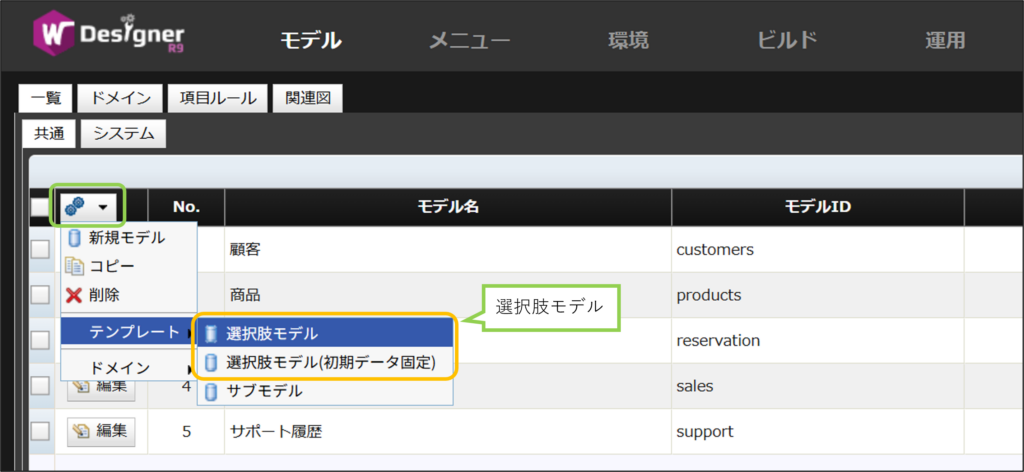Open the メニュー top navigation tab

[x=469, y=41]
